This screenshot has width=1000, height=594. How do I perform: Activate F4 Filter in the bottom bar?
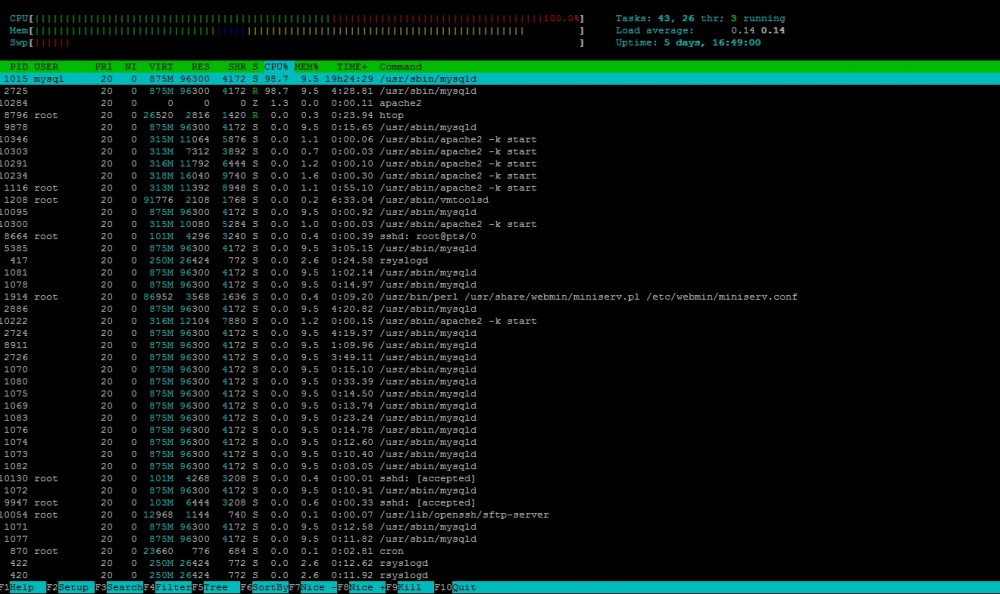(x=167, y=588)
